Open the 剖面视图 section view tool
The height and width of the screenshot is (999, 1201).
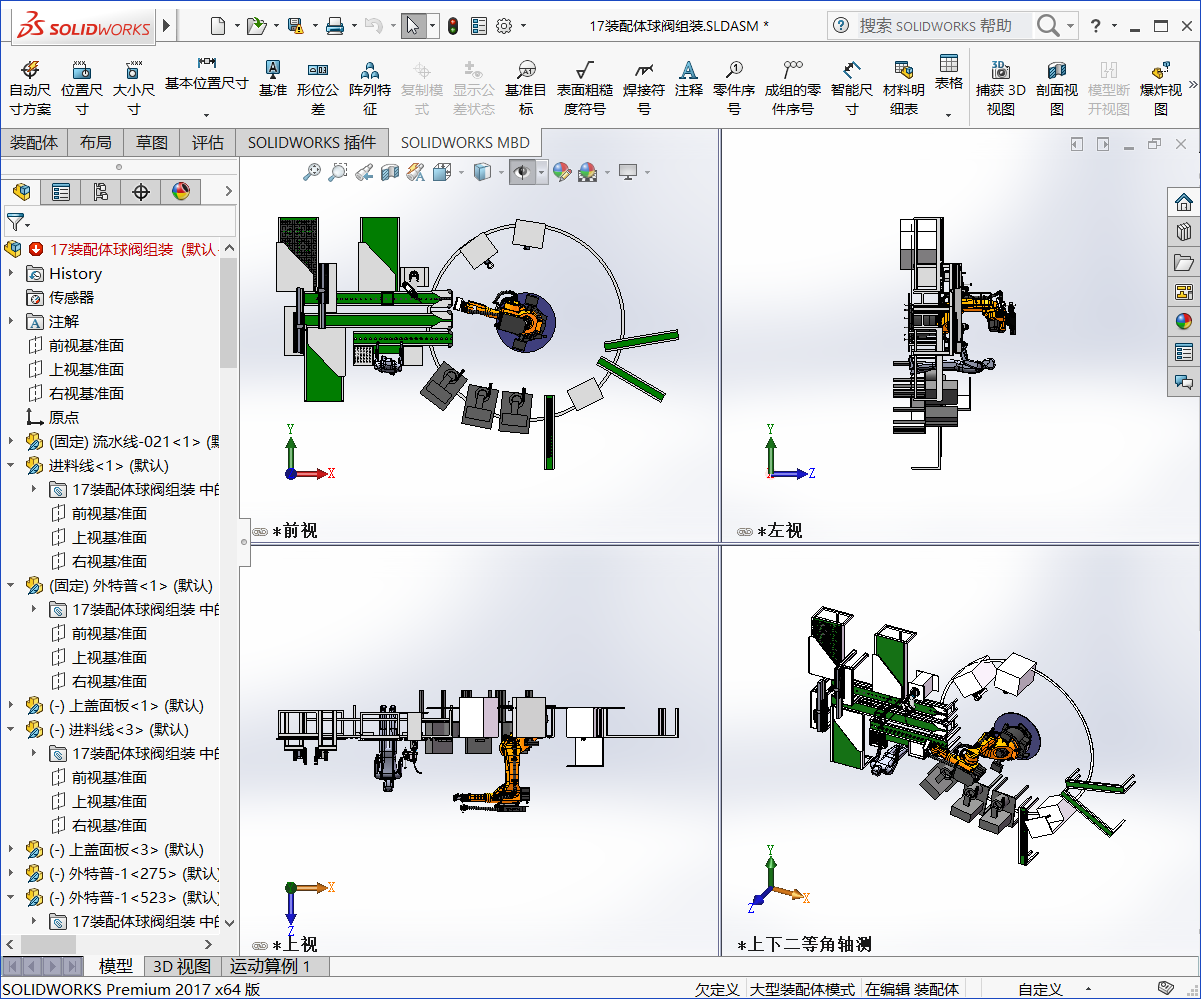point(1057,87)
